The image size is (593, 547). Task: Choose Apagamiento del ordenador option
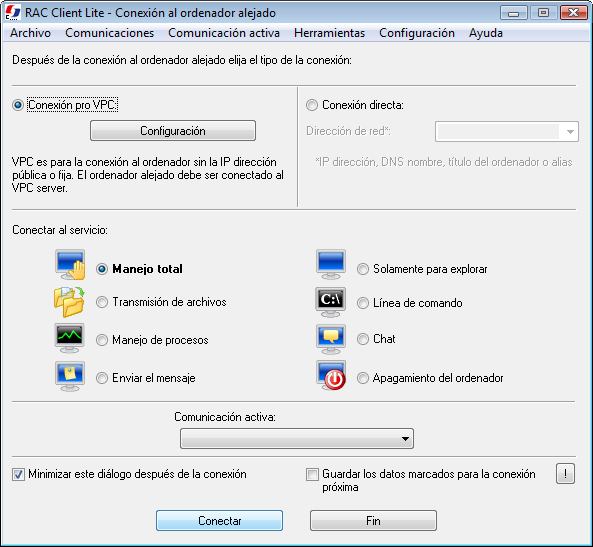(x=363, y=378)
